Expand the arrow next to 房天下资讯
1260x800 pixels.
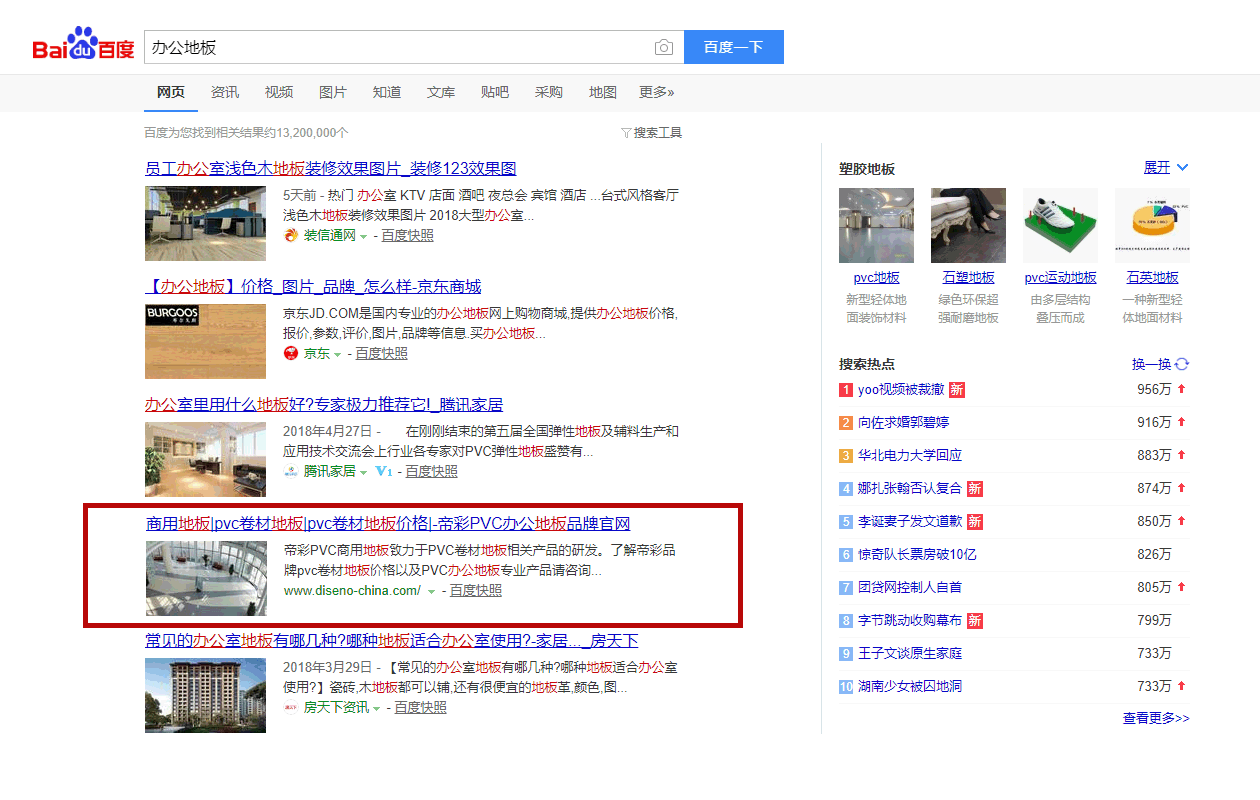click(377, 709)
